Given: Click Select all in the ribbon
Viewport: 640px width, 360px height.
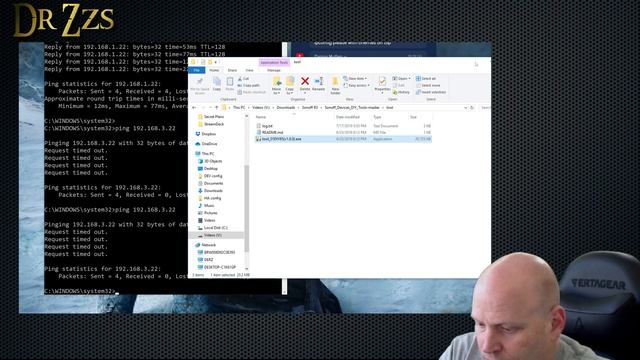Looking at the screenshot, I should 426,78.
